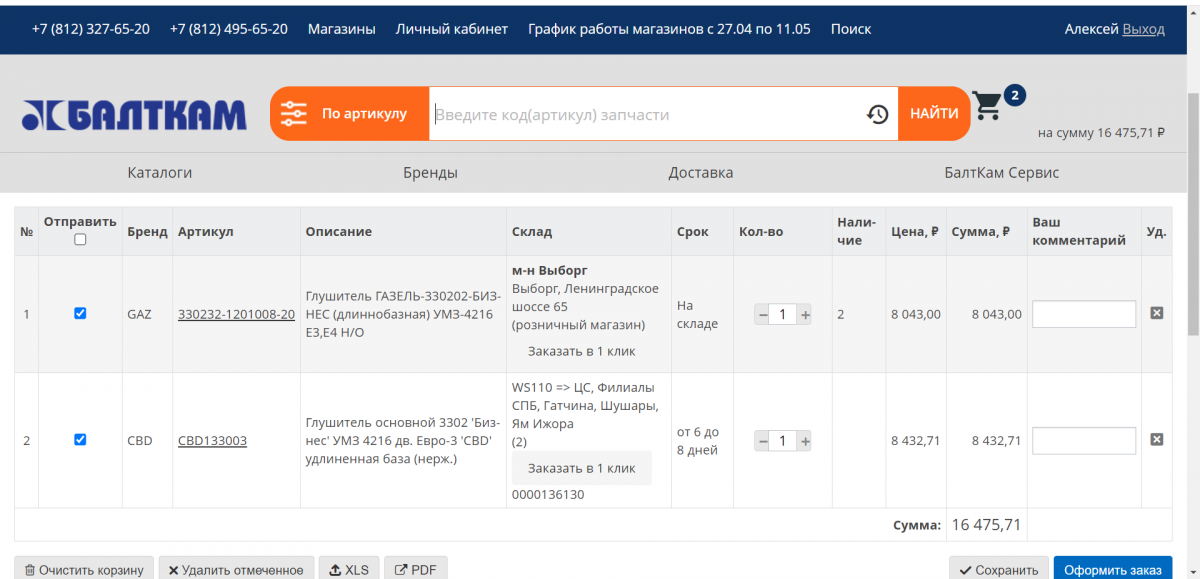This screenshot has width=1200, height=579.
Task: Open article link 330232-1201008-20
Action: coord(236,314)
